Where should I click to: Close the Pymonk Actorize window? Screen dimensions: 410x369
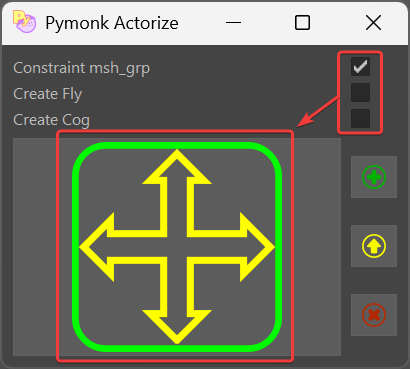point(373,23)
